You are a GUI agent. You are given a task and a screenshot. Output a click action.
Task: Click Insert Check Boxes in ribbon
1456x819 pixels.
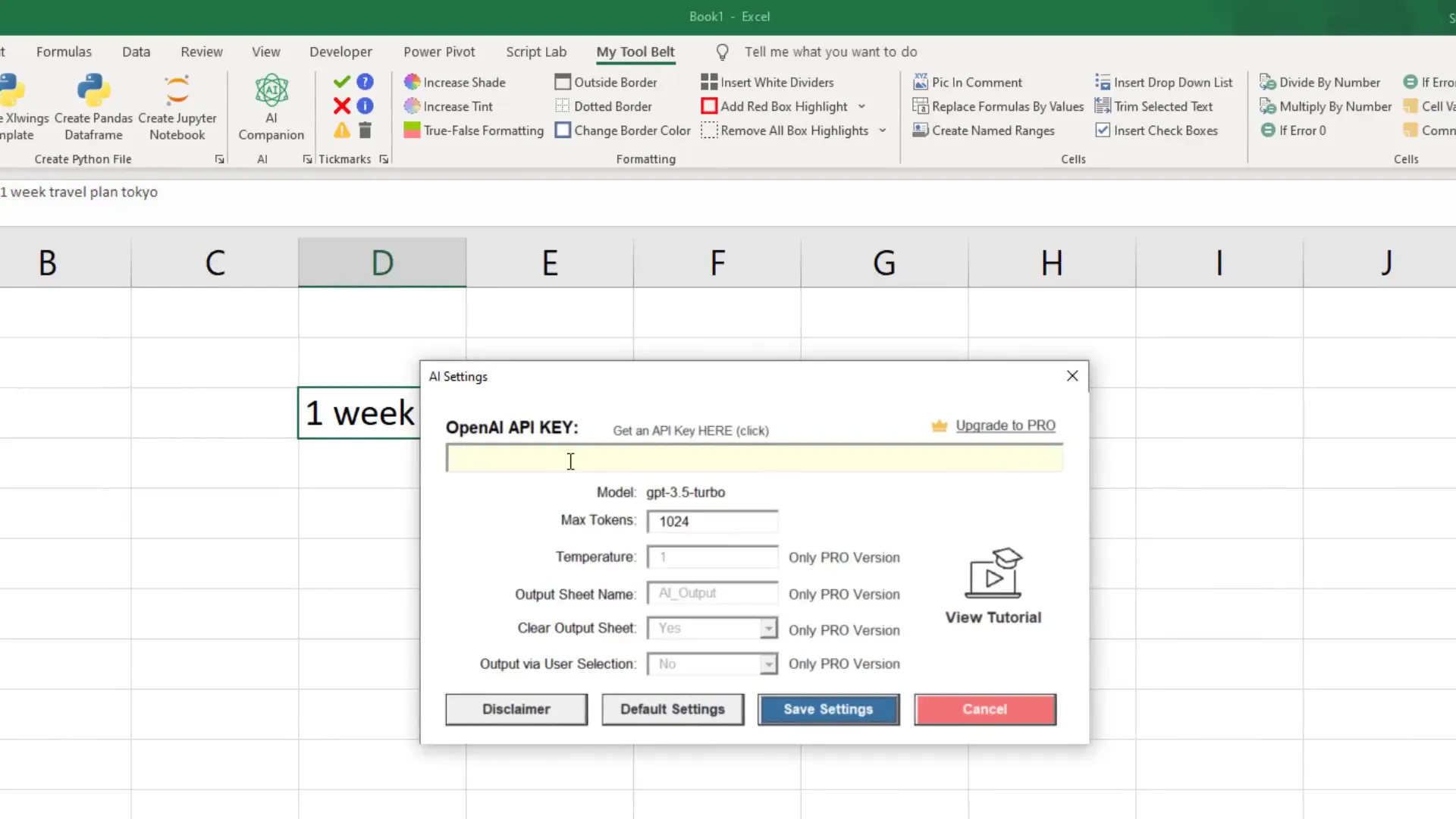click(x=1156, y=130)
